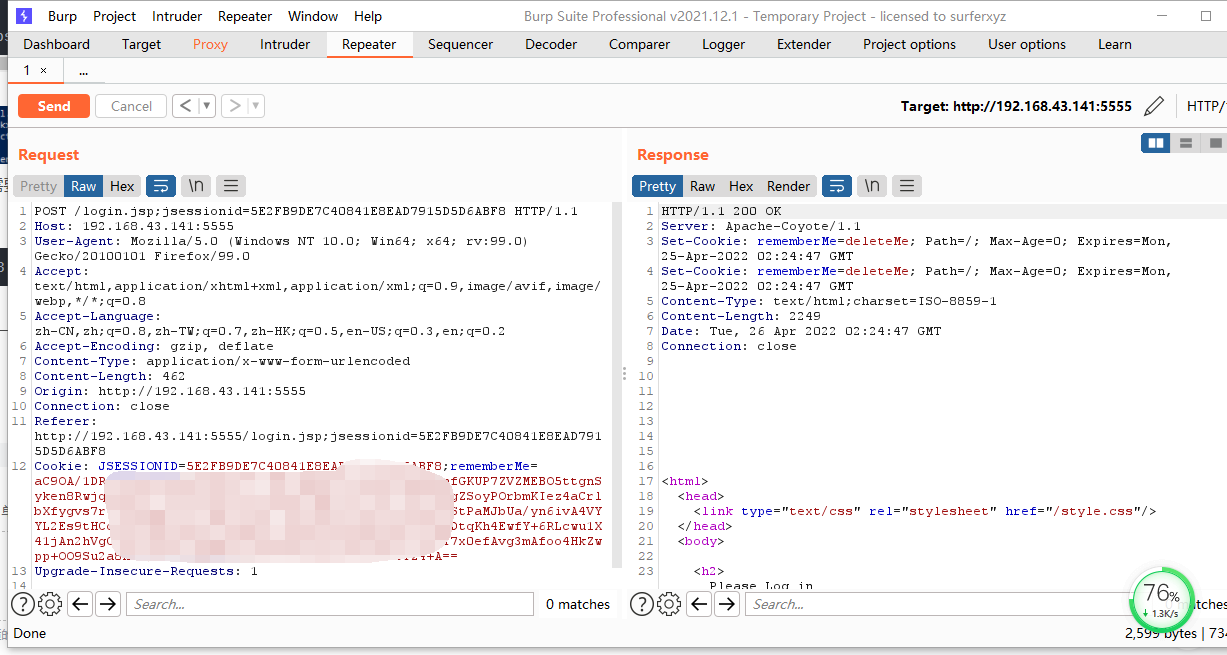Open Response pane hamburger options menu
1227x655 pixels.
coord(907,186)
